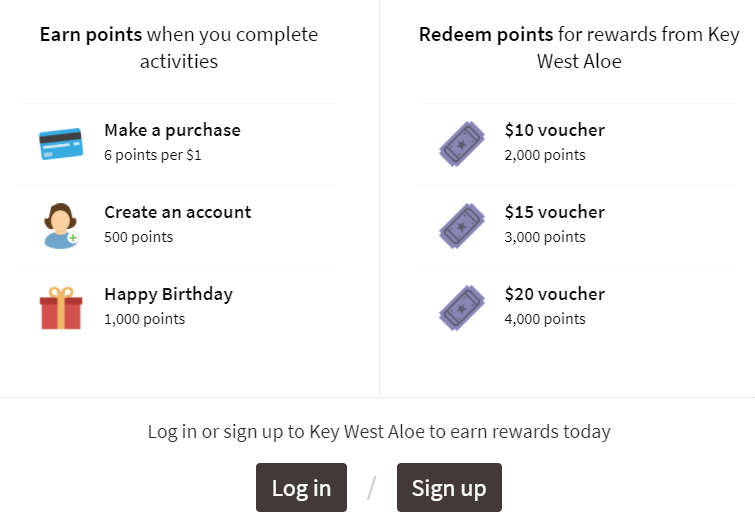Click the $15 voucher ticket icon
The image size is (755, 520).
coord(461,225)
